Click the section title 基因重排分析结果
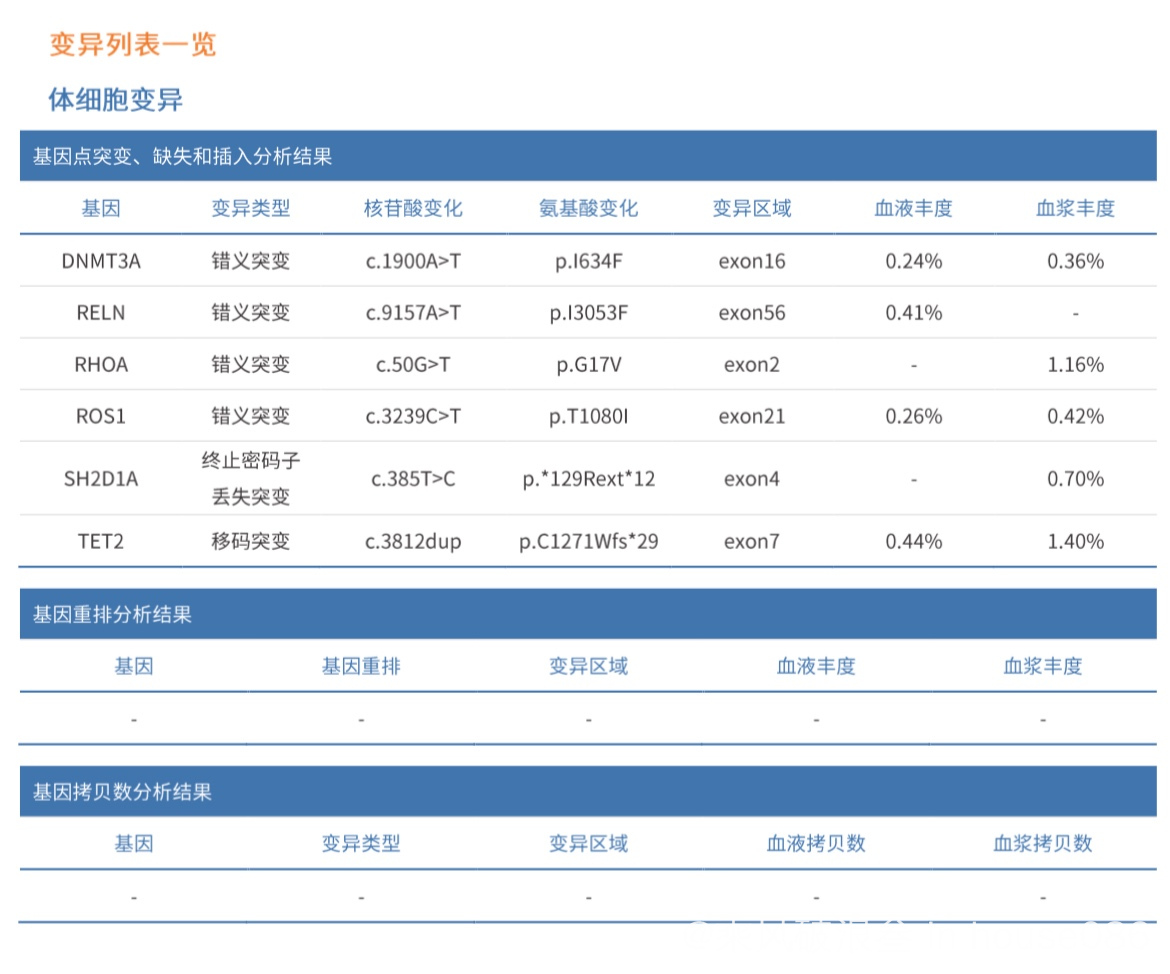Image resolution: width=1170 pixels, height=974 pixels. pyautogui.click(x=112, y=614)
